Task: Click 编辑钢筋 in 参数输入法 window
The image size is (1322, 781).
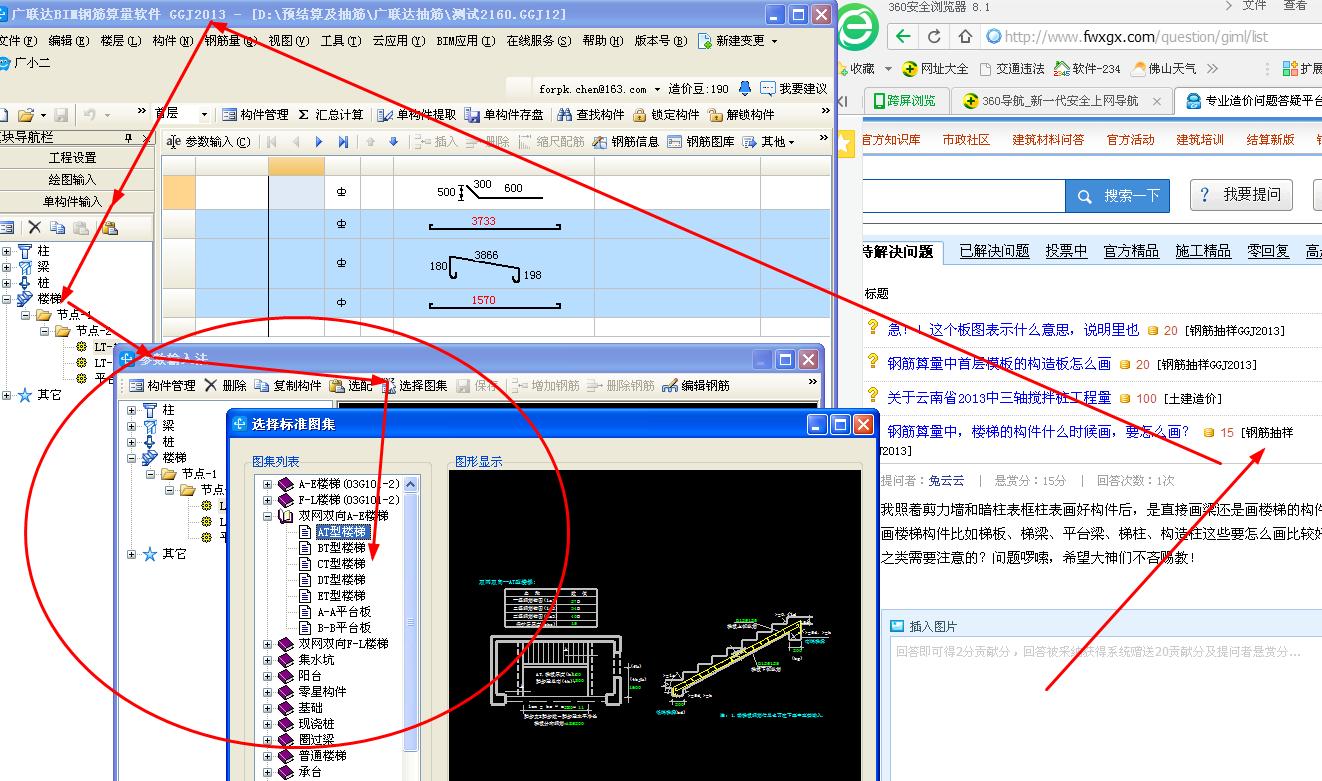Action: coord(696,386)
